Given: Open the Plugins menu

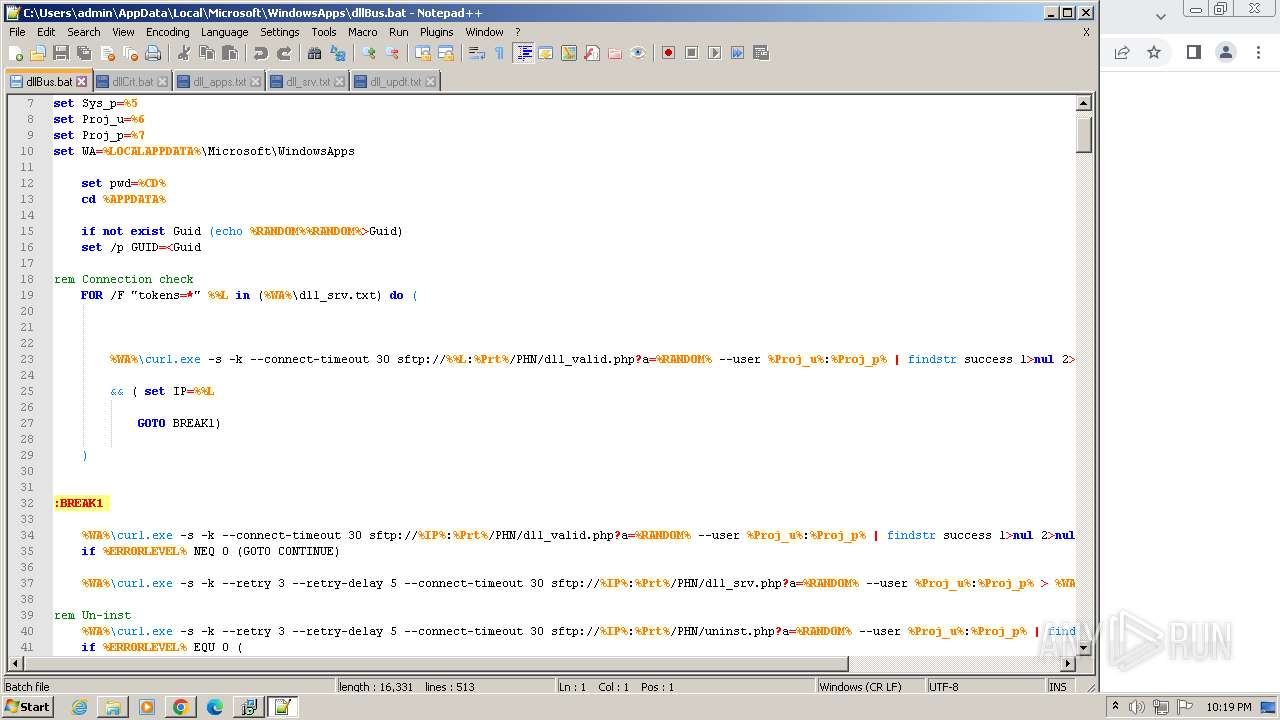Looking at the screenshot, I should 436,32.
